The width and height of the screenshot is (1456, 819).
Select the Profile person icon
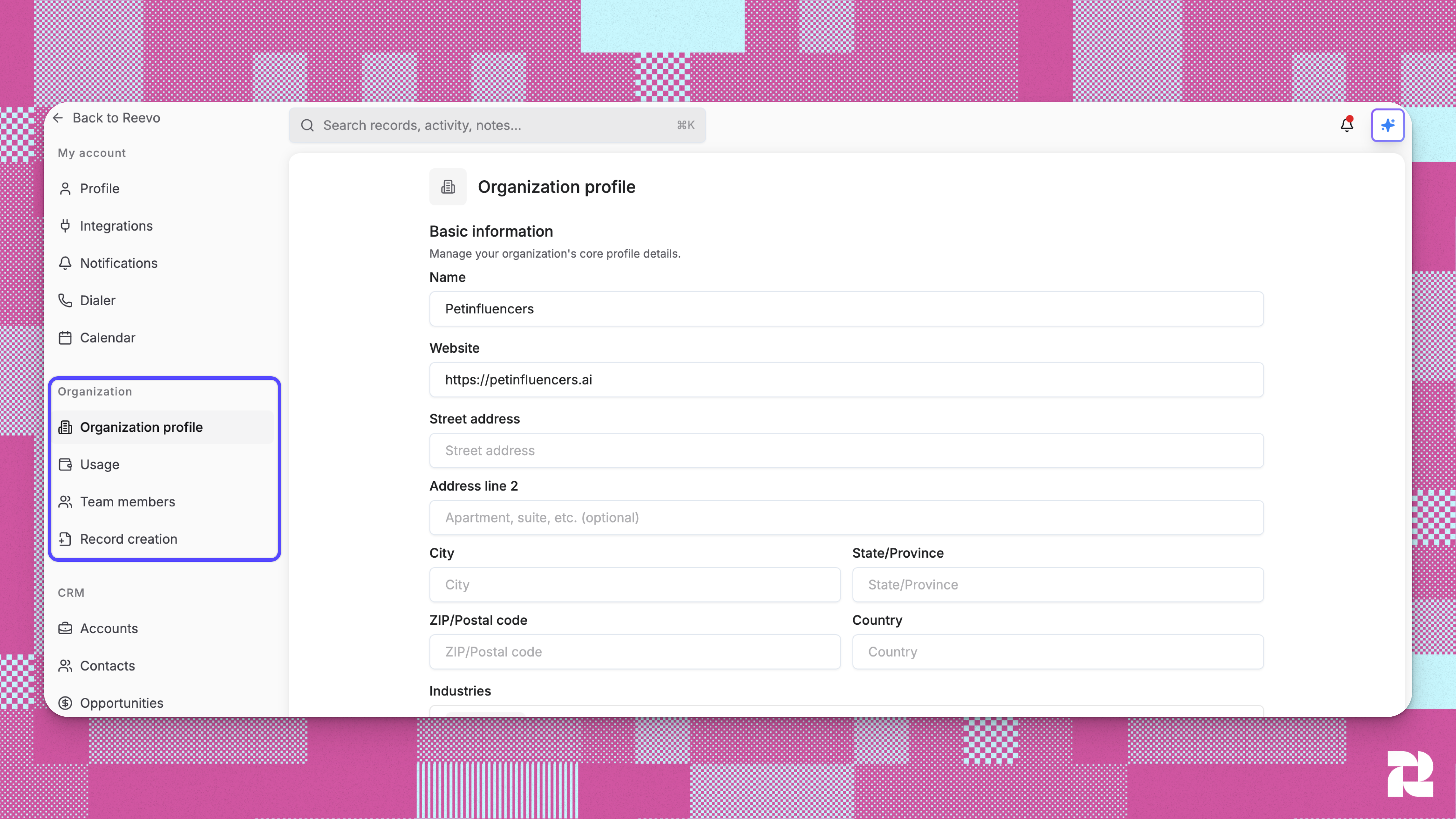(65, 188)
